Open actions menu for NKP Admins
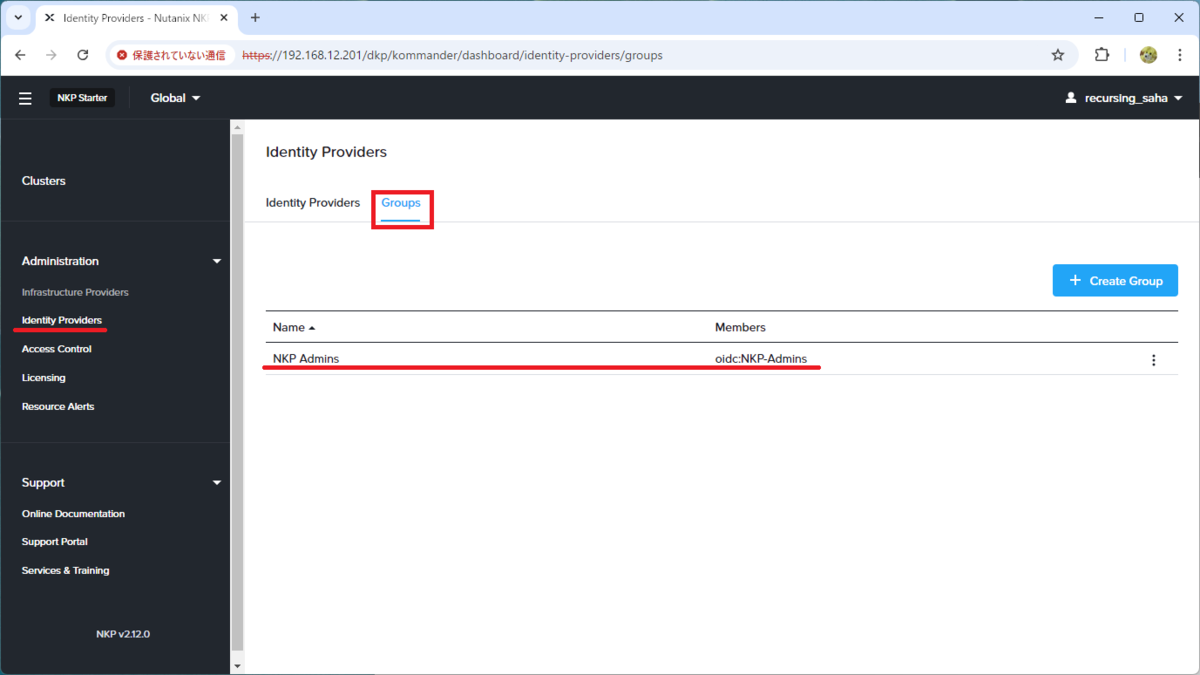1200x675 pixels. [x=1153, y=360]
